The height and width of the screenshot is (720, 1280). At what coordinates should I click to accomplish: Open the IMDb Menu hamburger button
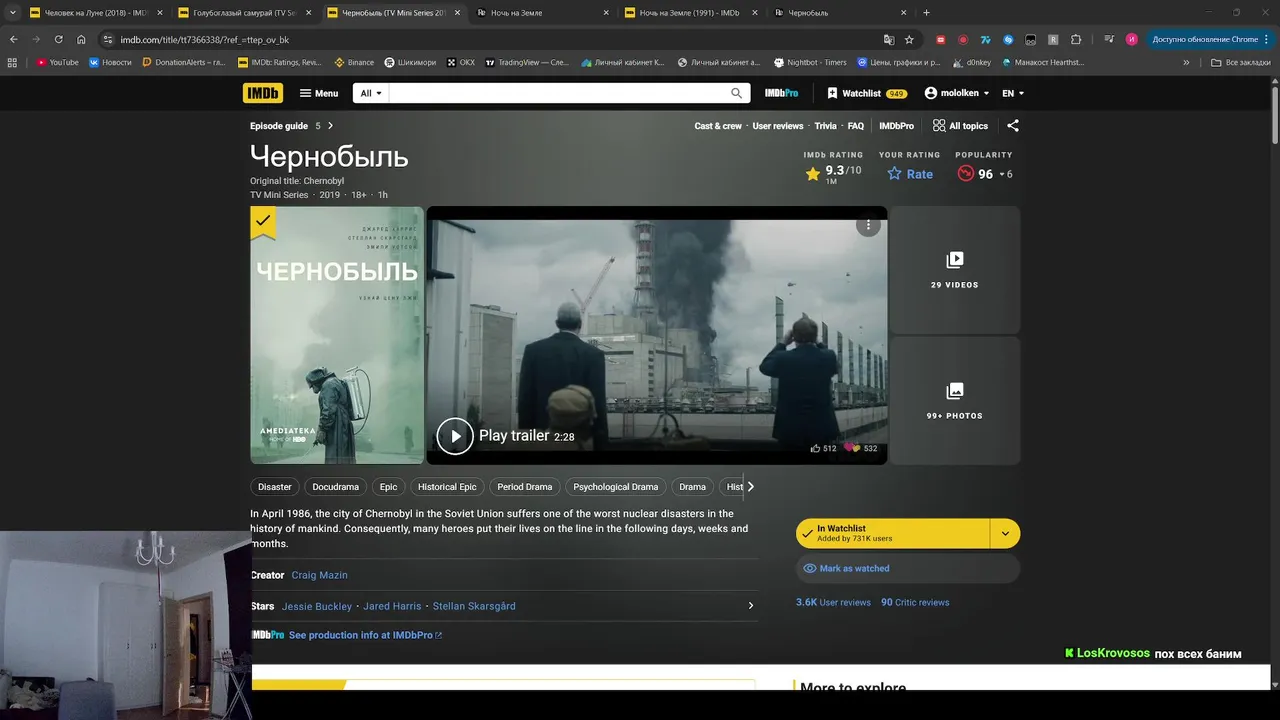(319, 93)
